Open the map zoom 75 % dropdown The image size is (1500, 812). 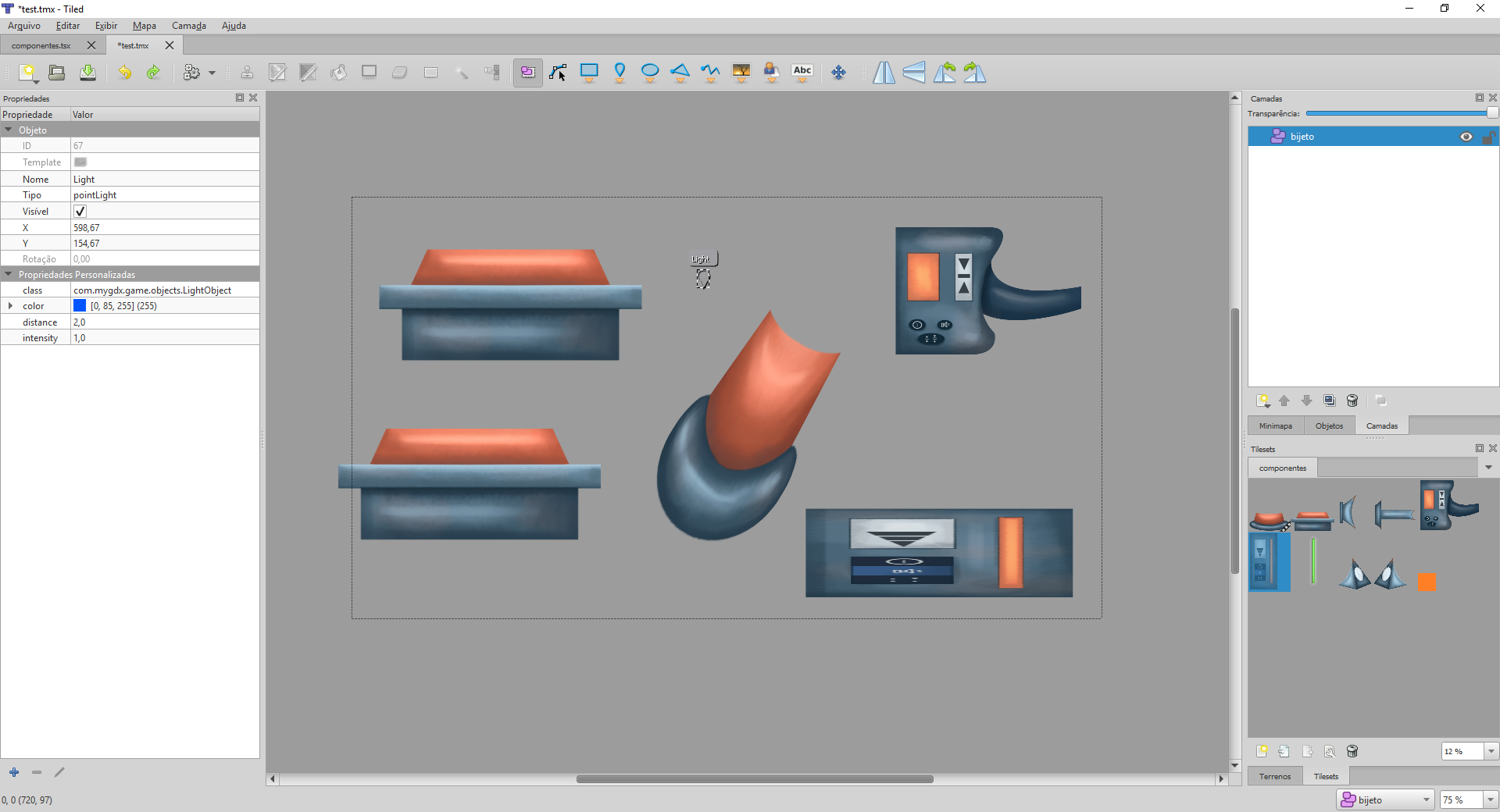[x=1491, y=800]
